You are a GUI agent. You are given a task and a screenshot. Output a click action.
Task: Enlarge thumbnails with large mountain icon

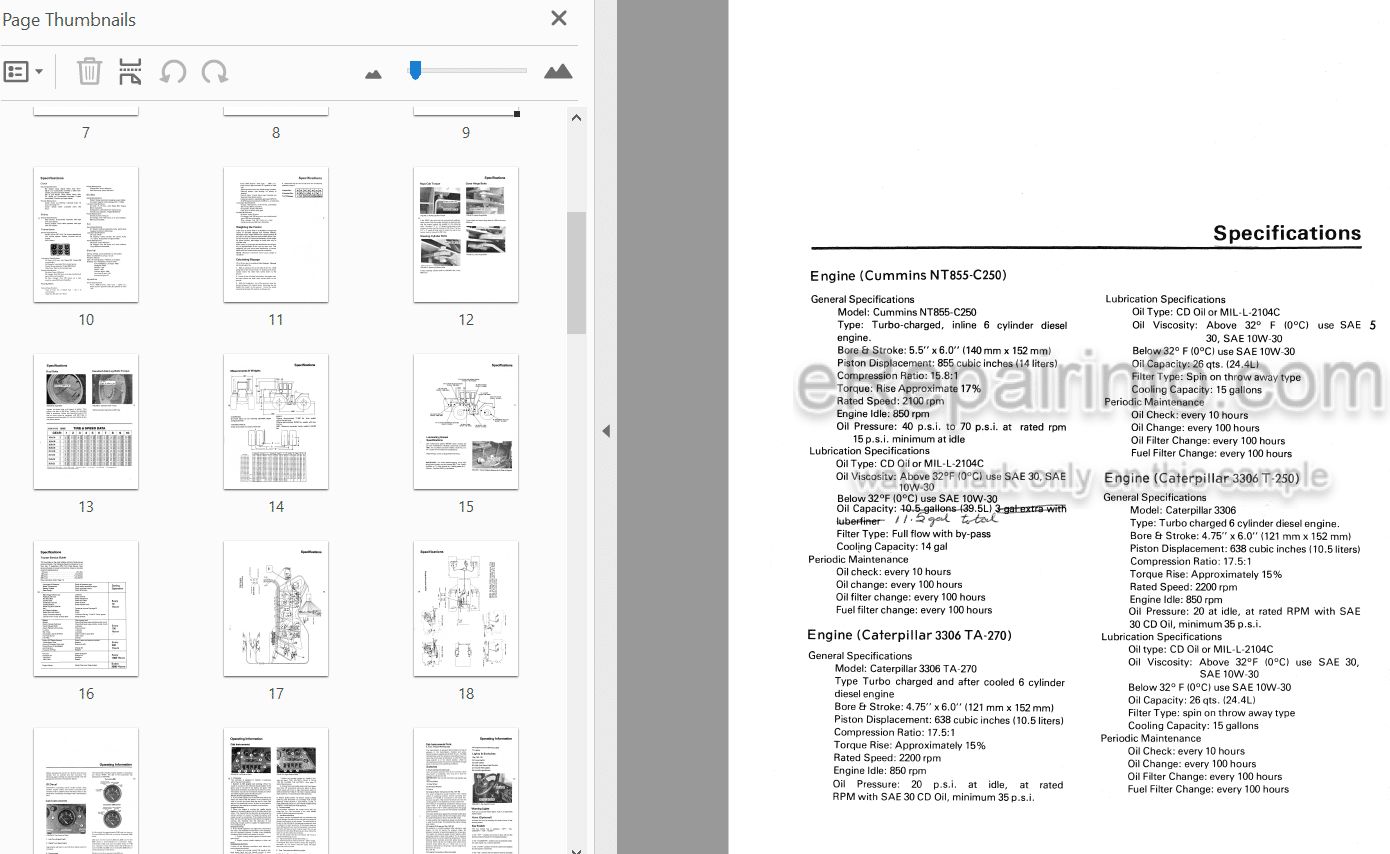coord(558,71)
